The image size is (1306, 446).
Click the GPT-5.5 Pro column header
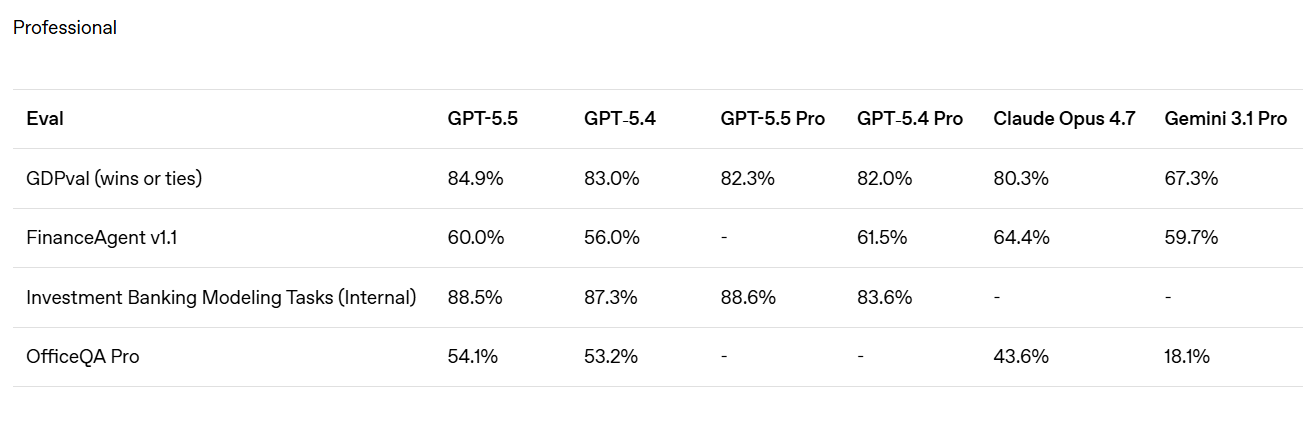pyautogui.click(x=772, y=119)
